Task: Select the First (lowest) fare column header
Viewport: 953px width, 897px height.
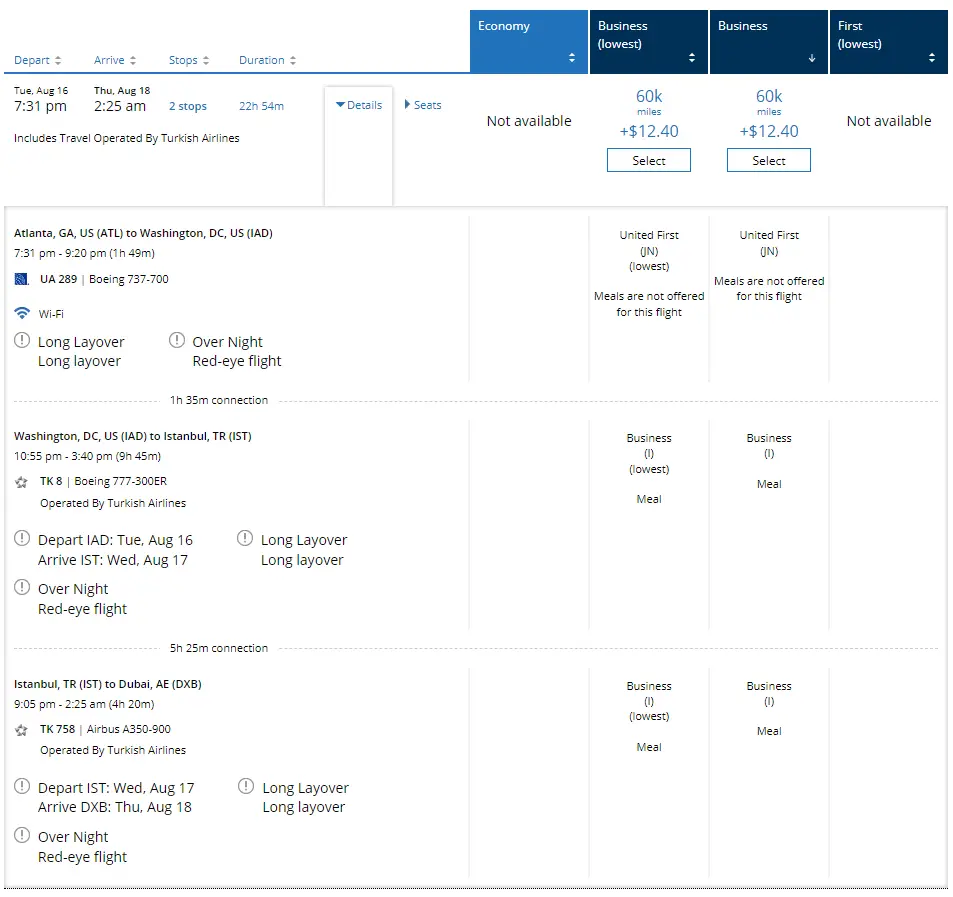Action: tap(888, 41)
